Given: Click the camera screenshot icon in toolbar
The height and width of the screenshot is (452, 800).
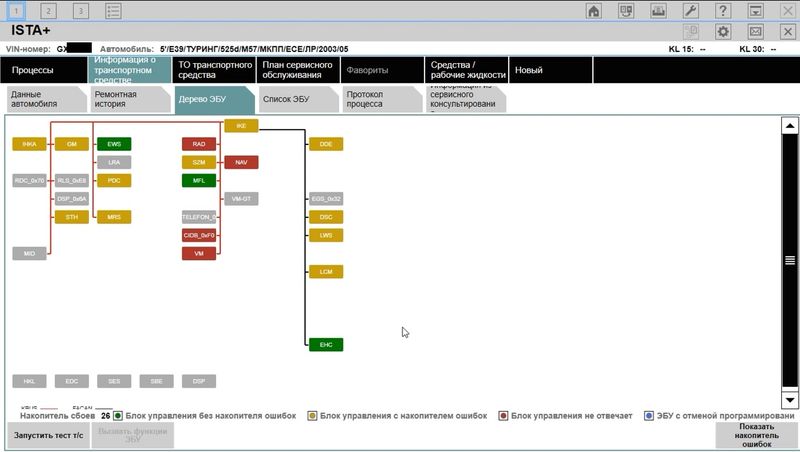Looking at the screenshot, I should coord(658,11).
